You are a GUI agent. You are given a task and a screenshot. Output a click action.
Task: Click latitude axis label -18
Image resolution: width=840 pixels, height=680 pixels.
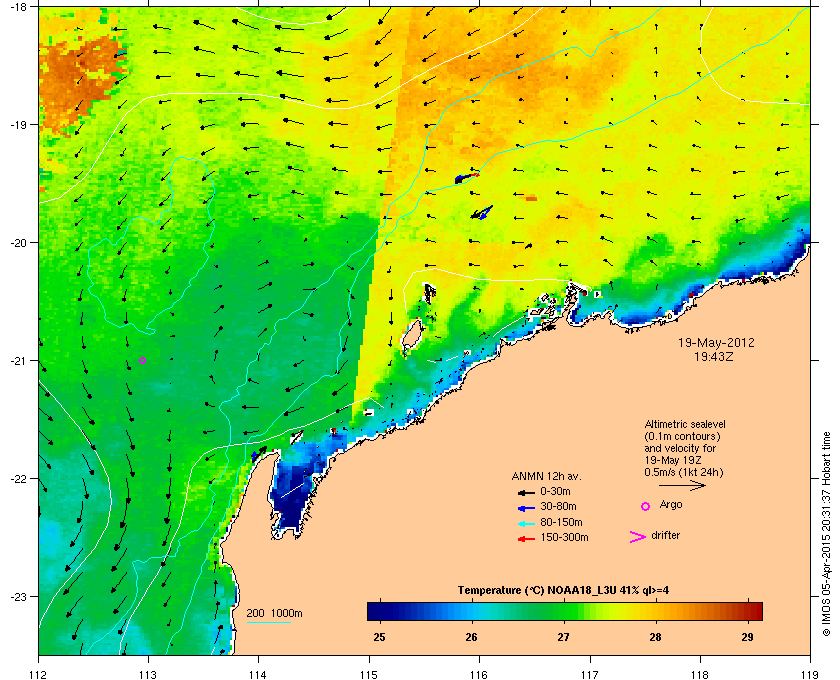tap(18, 6)
